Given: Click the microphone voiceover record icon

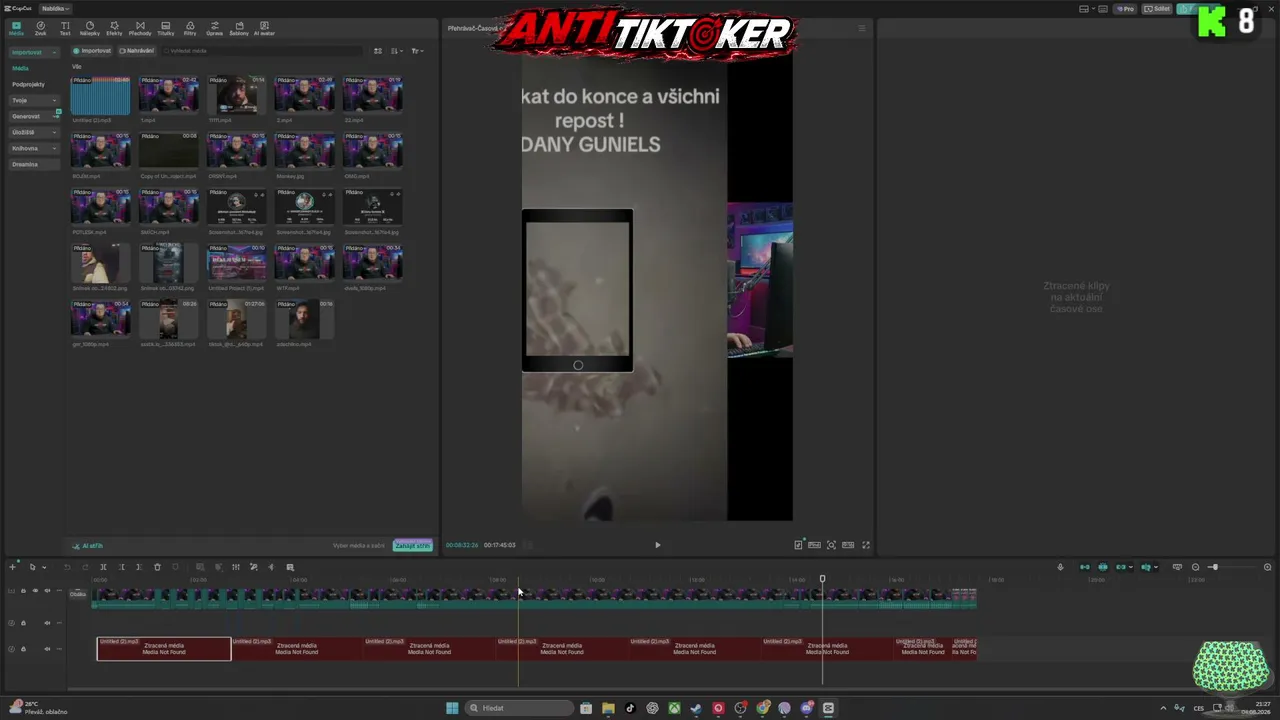Looking at the screenshot, I should [x=1060, y=567].
